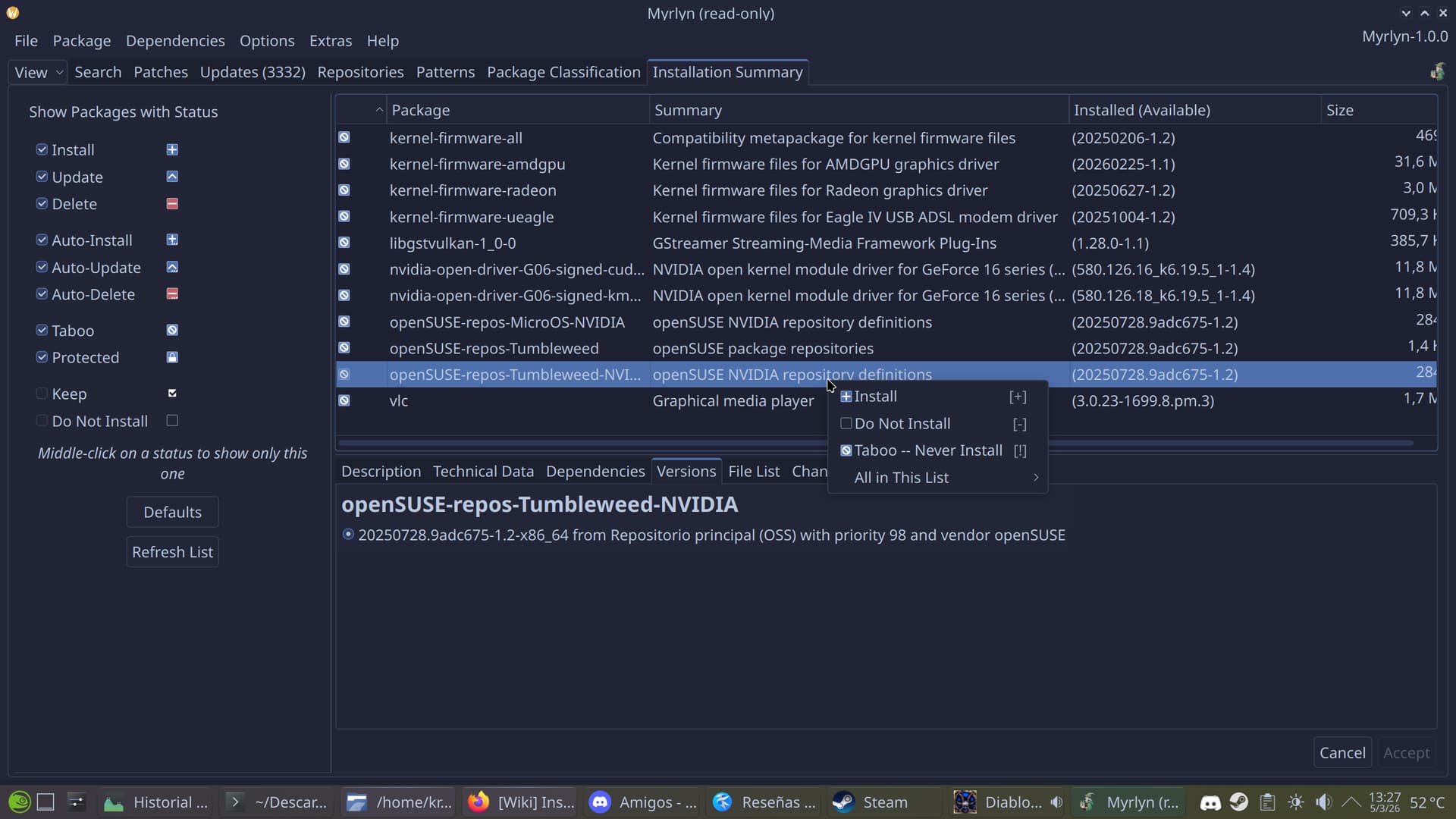Click the red Delete icon in status legend
1456x819 pixels.
172,203
